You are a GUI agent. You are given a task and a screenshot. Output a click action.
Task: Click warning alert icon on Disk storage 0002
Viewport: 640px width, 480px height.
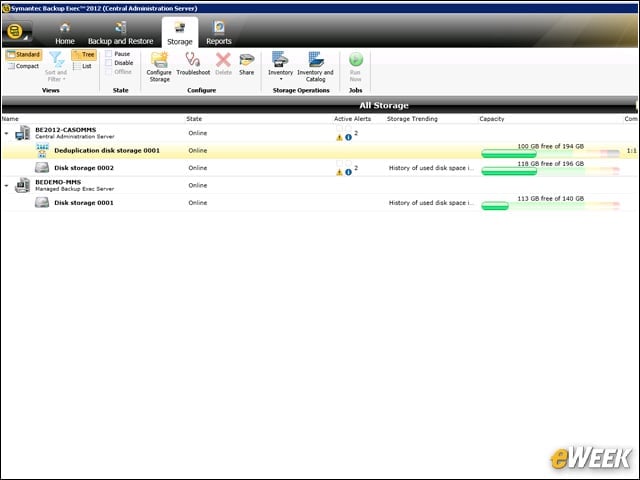pyautogui.click(x=339, y=172)
